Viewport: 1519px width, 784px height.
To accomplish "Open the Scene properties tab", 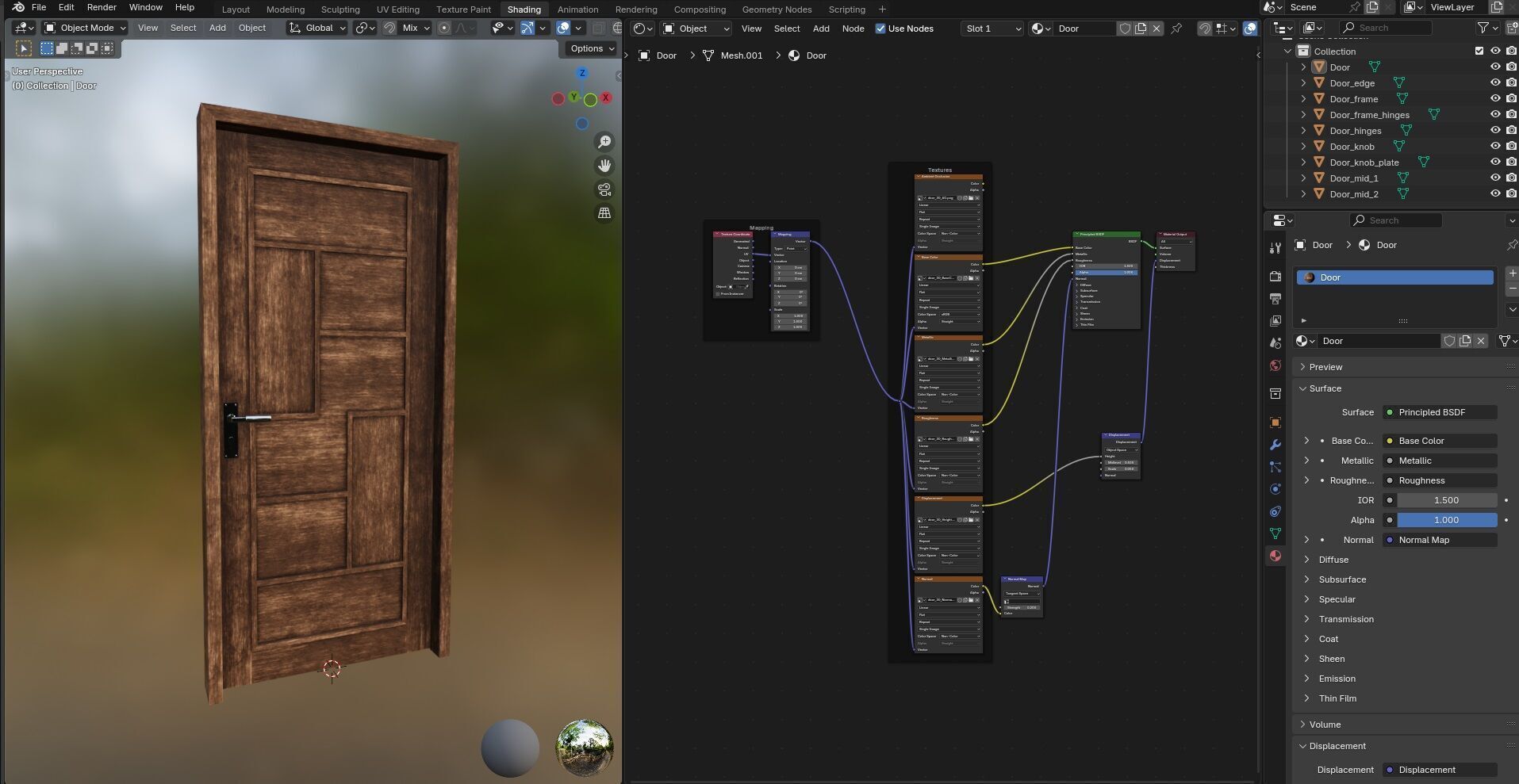I will [x=1275, y=343].
